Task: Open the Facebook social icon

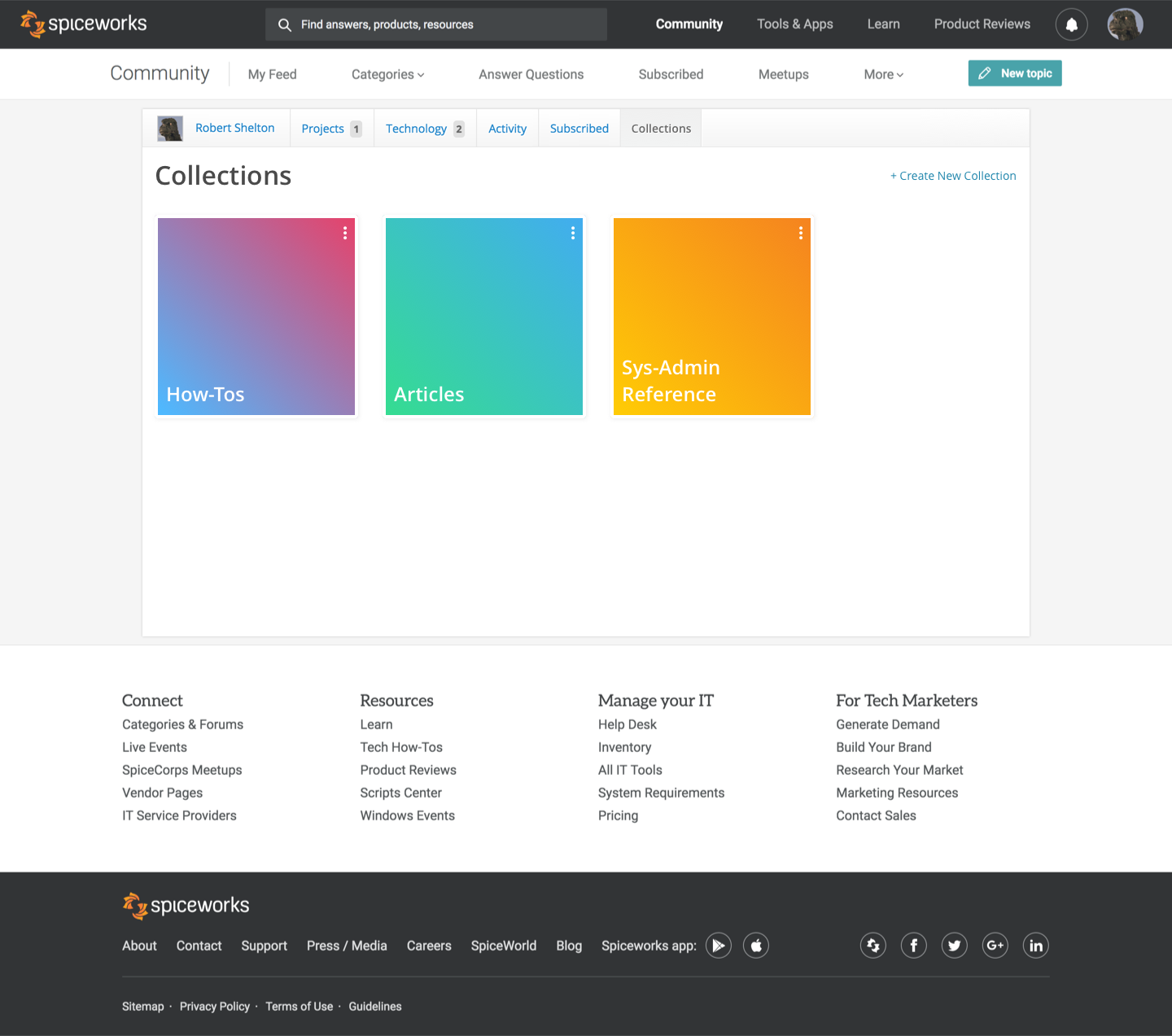Action: pos(914,946)
